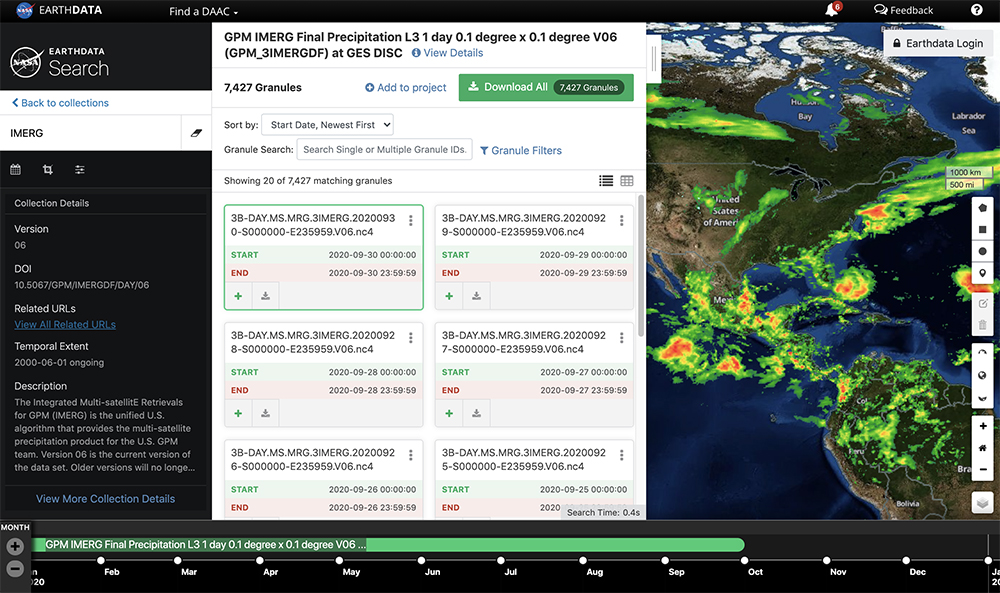Open more actions for 20200928 granule
This screenshot has height=593, width=1000.
[x=411, y=338]
